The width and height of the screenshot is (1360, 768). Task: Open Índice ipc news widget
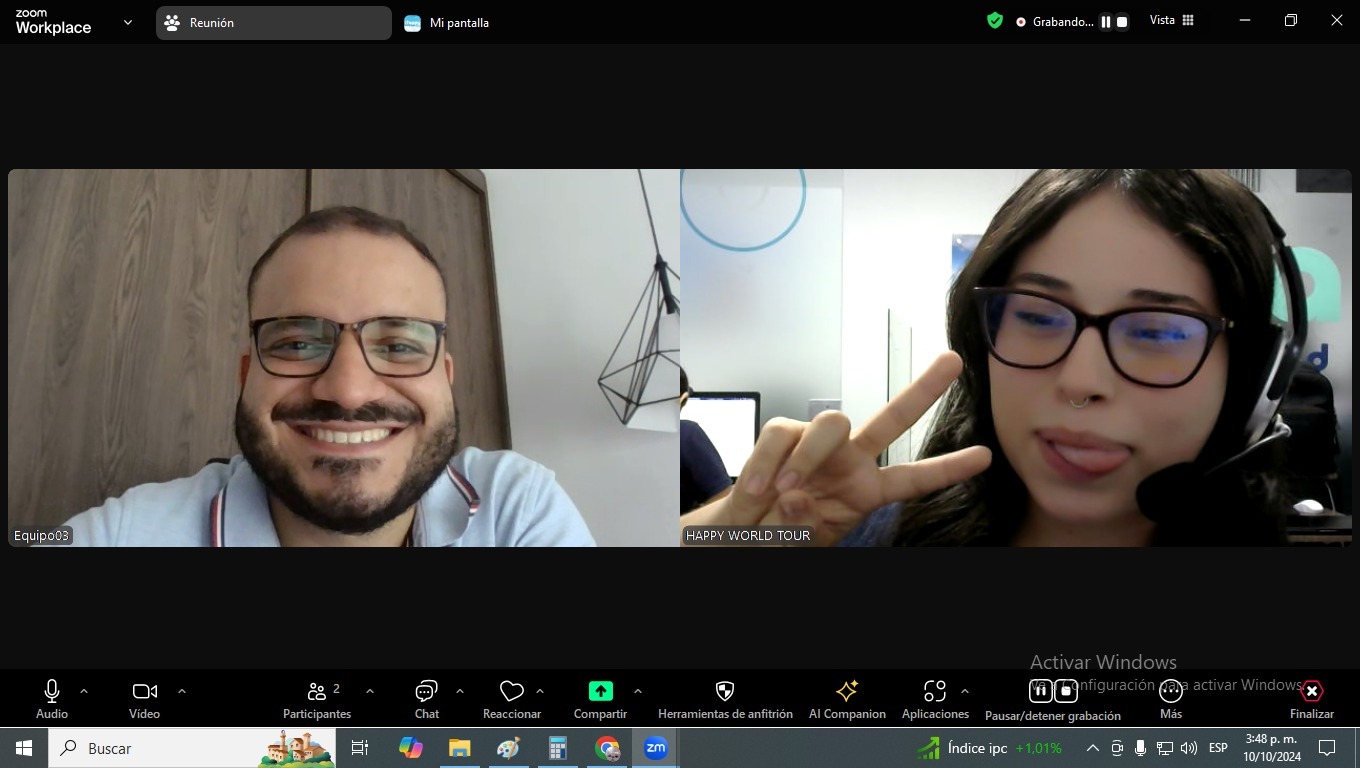tap(990, 748)
